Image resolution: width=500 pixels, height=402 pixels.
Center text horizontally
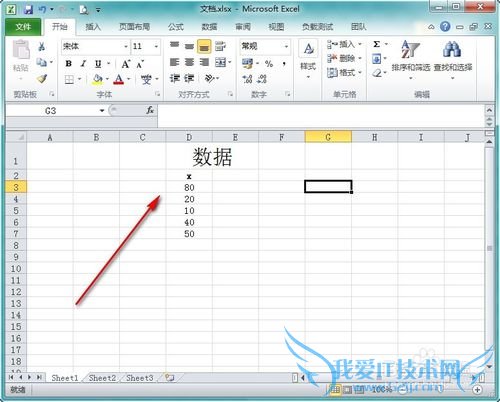pos(189,62)
